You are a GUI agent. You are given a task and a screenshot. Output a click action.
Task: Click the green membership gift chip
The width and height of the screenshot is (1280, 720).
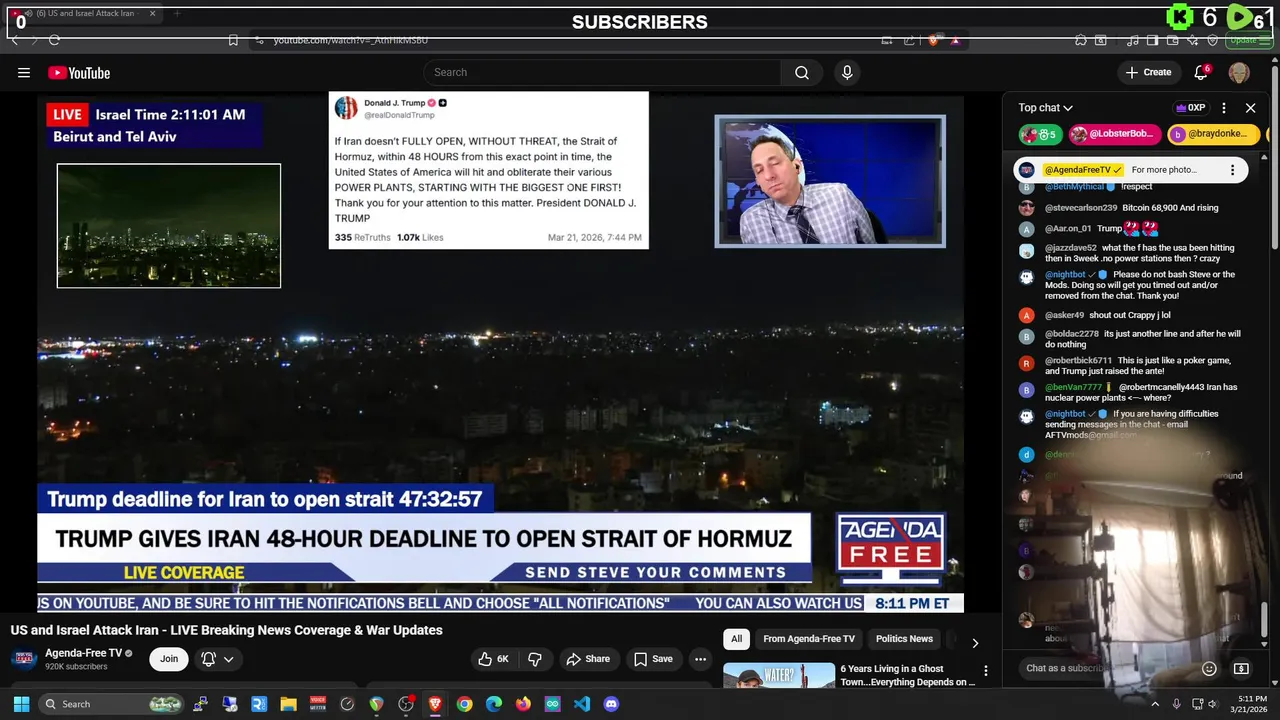1041,134
